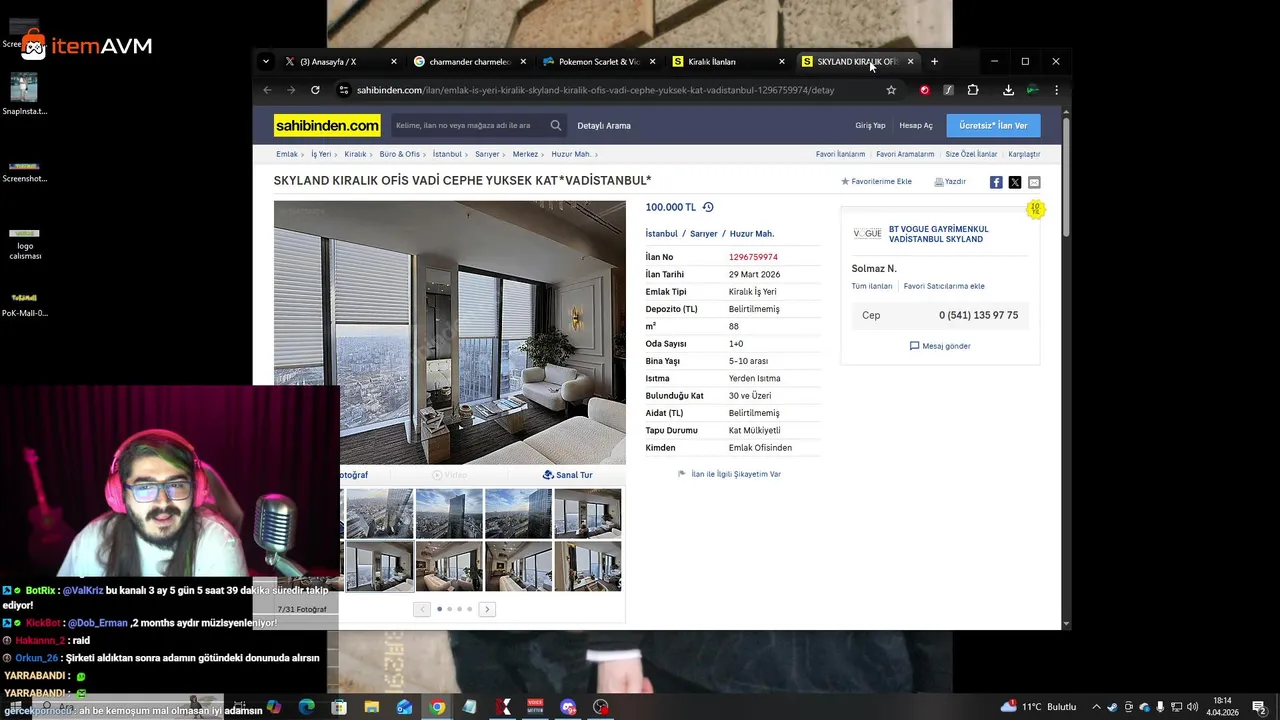Share listing by email icon

[1034, 182]
